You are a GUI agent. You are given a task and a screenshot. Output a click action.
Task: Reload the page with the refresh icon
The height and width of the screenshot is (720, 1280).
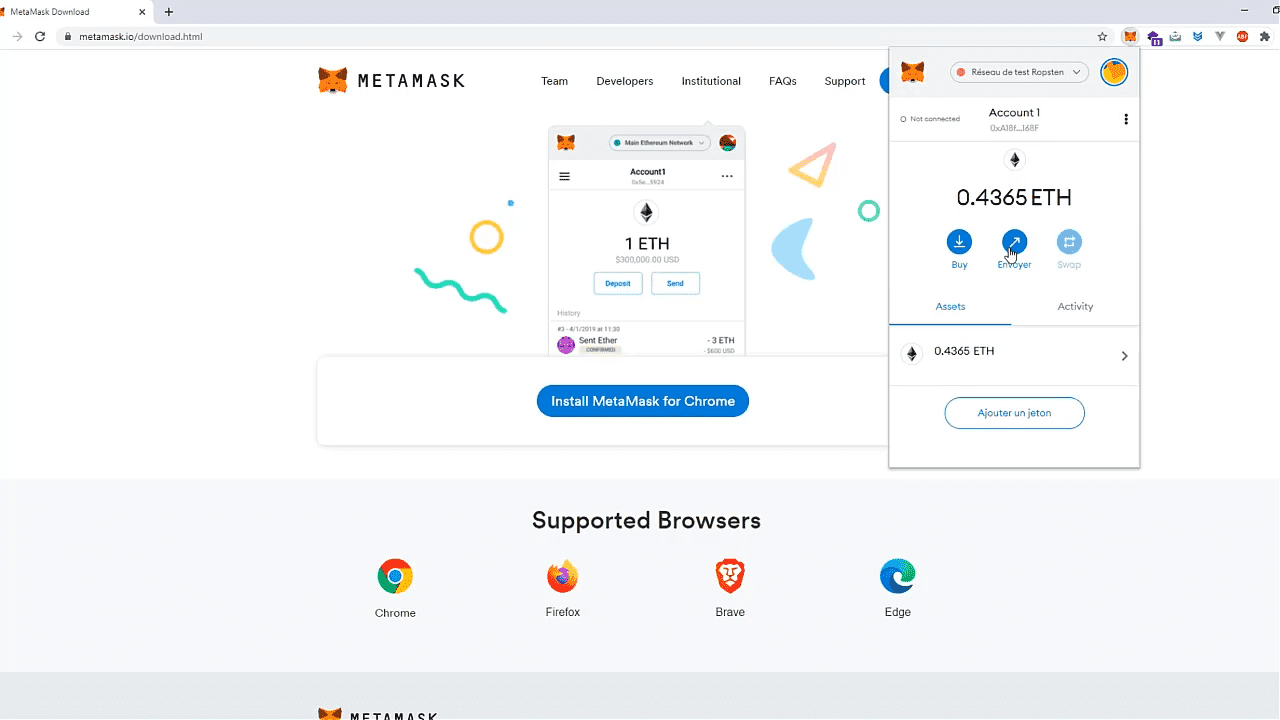coord(40,36)
